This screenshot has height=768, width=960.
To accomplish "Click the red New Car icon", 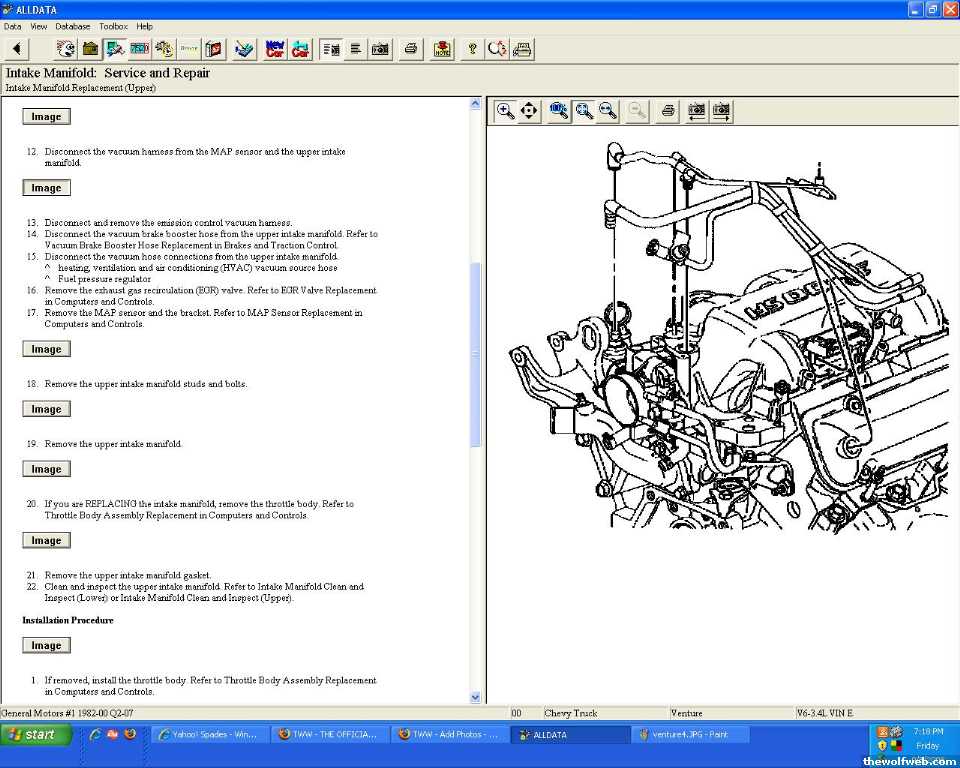I will 275,49.
